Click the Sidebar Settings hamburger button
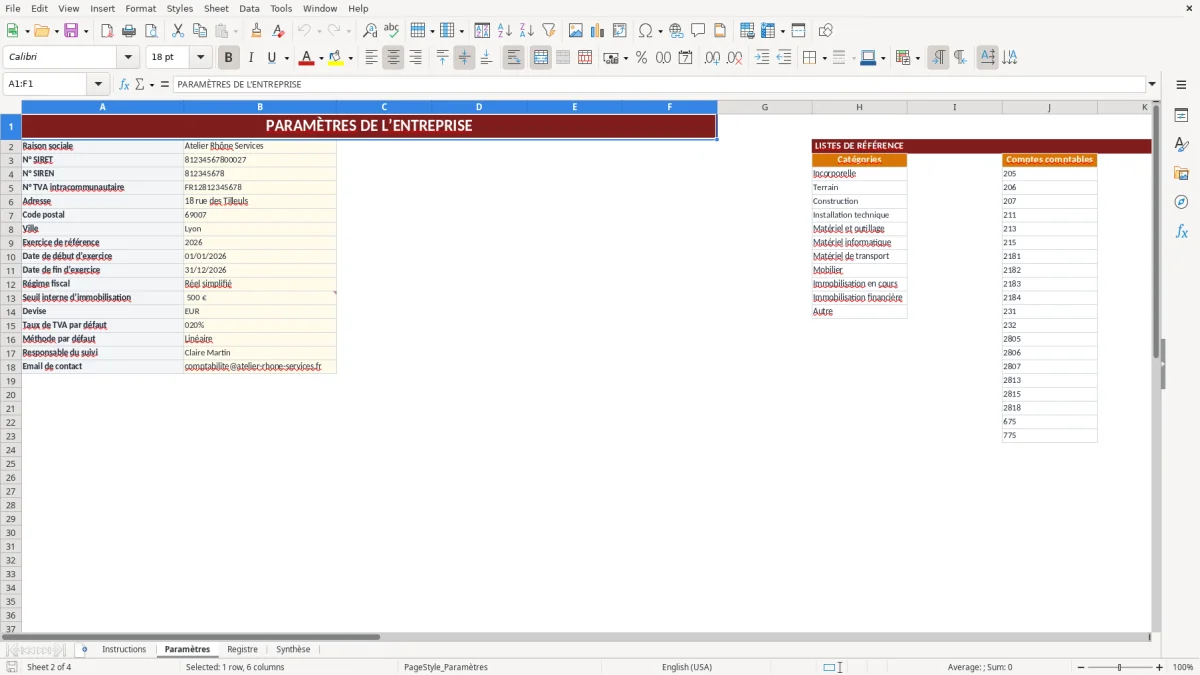 [x=1181, y=87]
